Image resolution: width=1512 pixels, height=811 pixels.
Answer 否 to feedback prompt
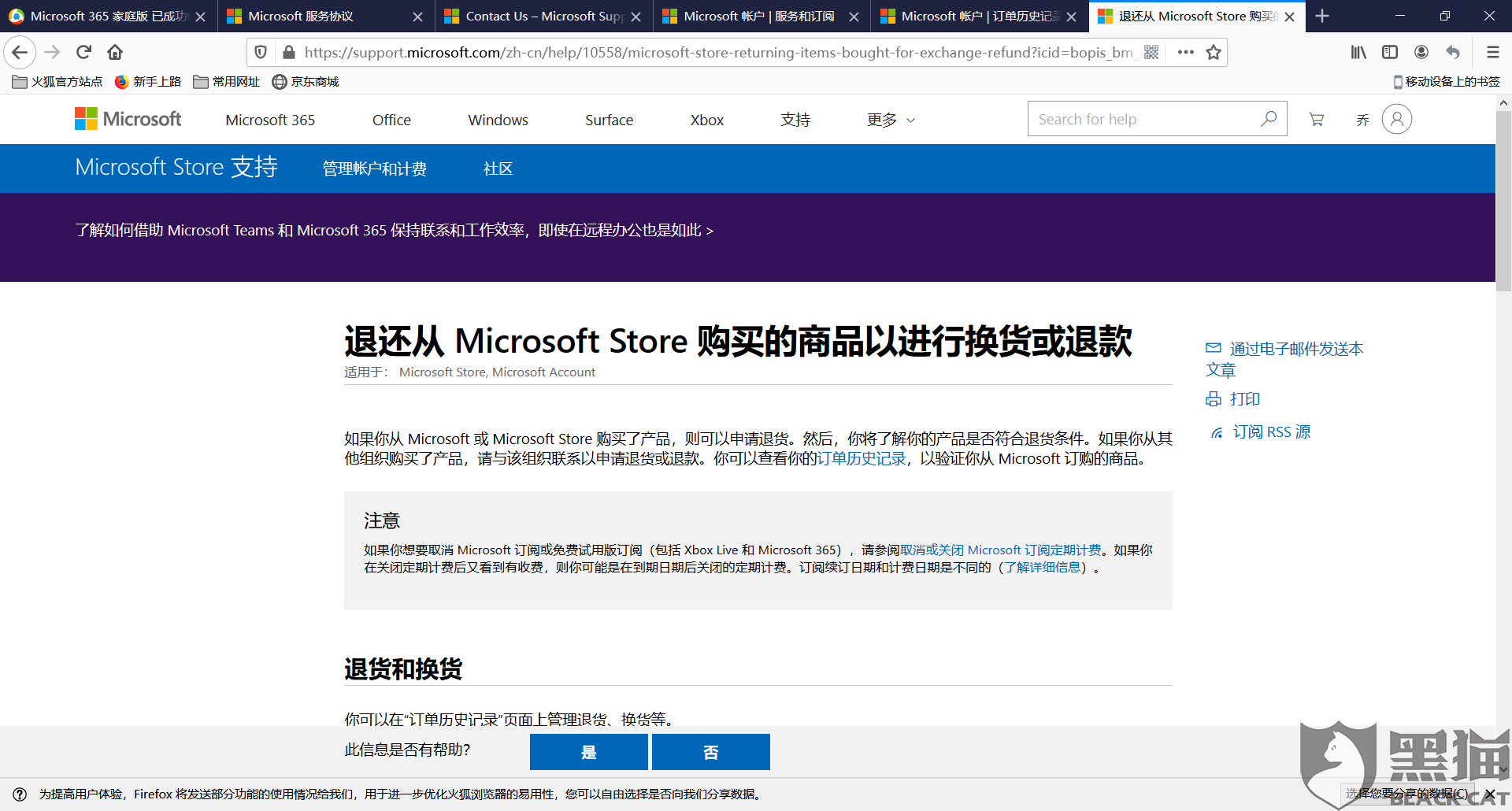coord(710,752)
